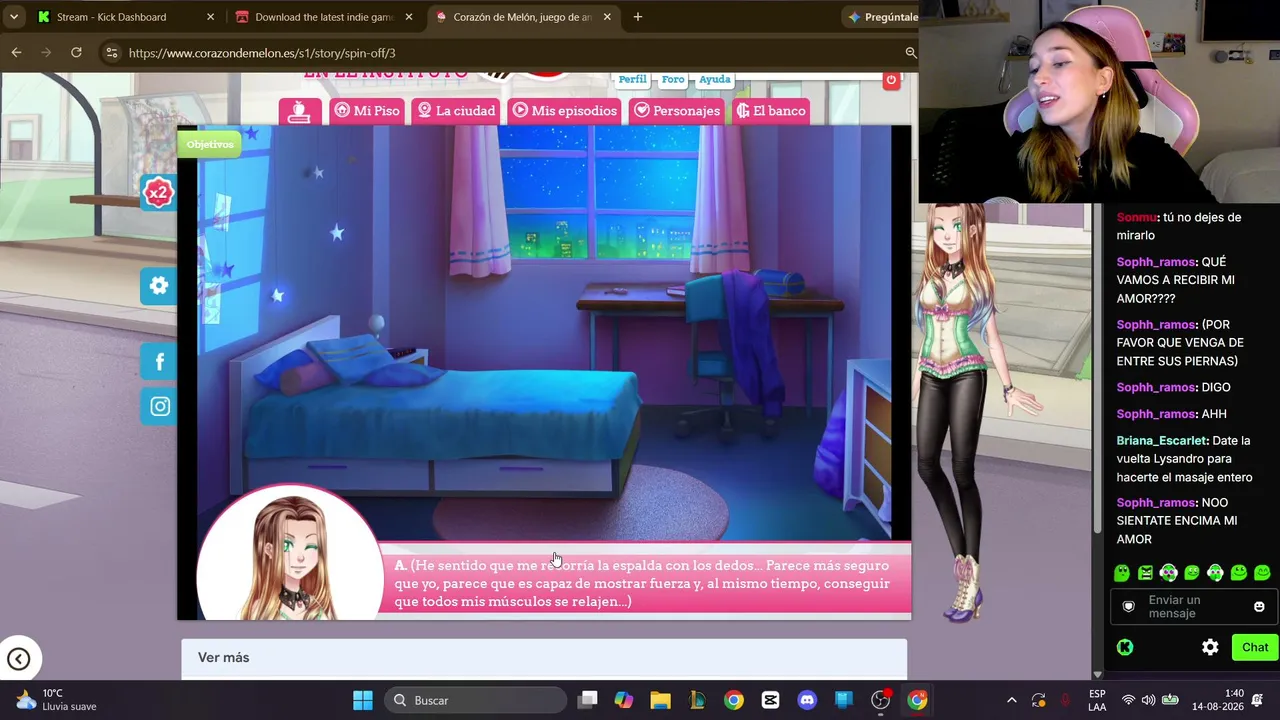
Task: Click the Kick logo icon below chat
Action: [x=1125, y=647]
